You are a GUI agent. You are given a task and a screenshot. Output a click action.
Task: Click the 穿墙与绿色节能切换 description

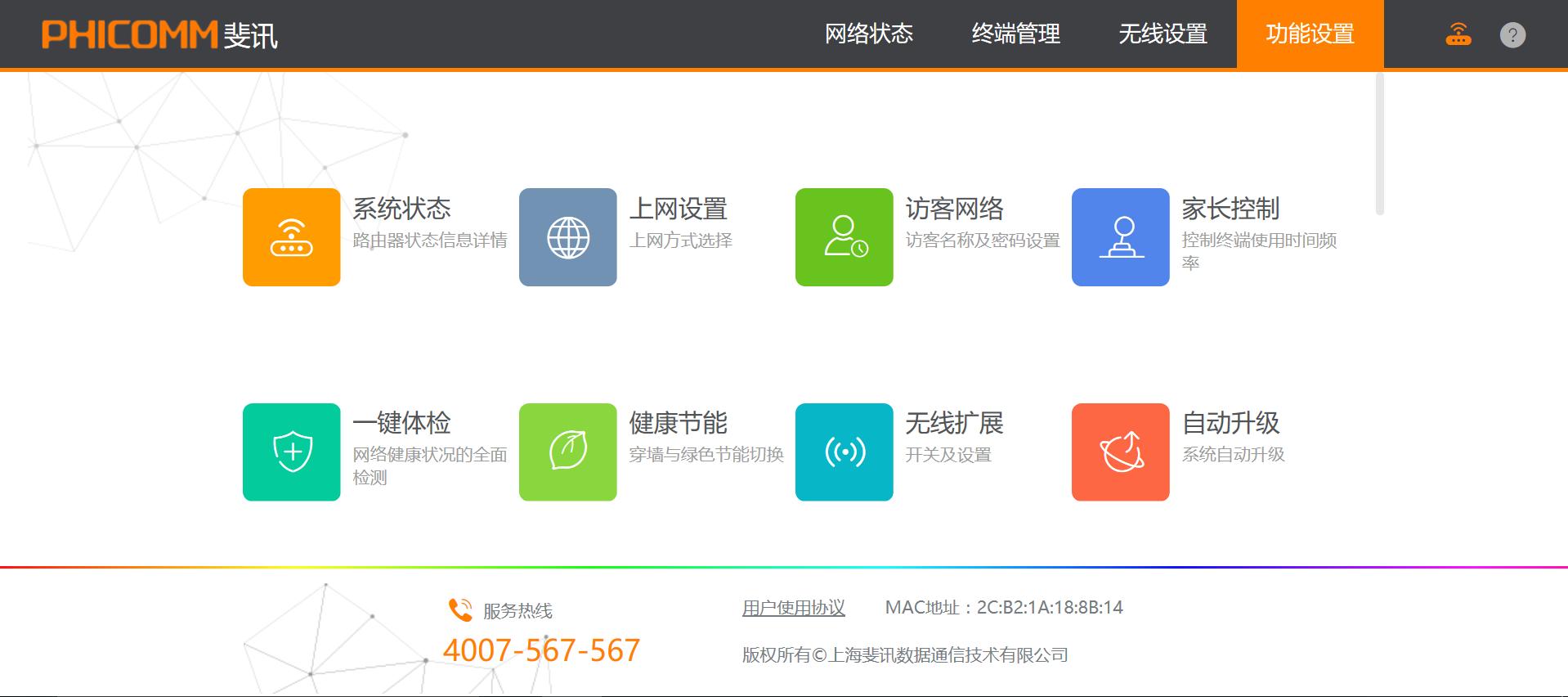click(706, 454)
